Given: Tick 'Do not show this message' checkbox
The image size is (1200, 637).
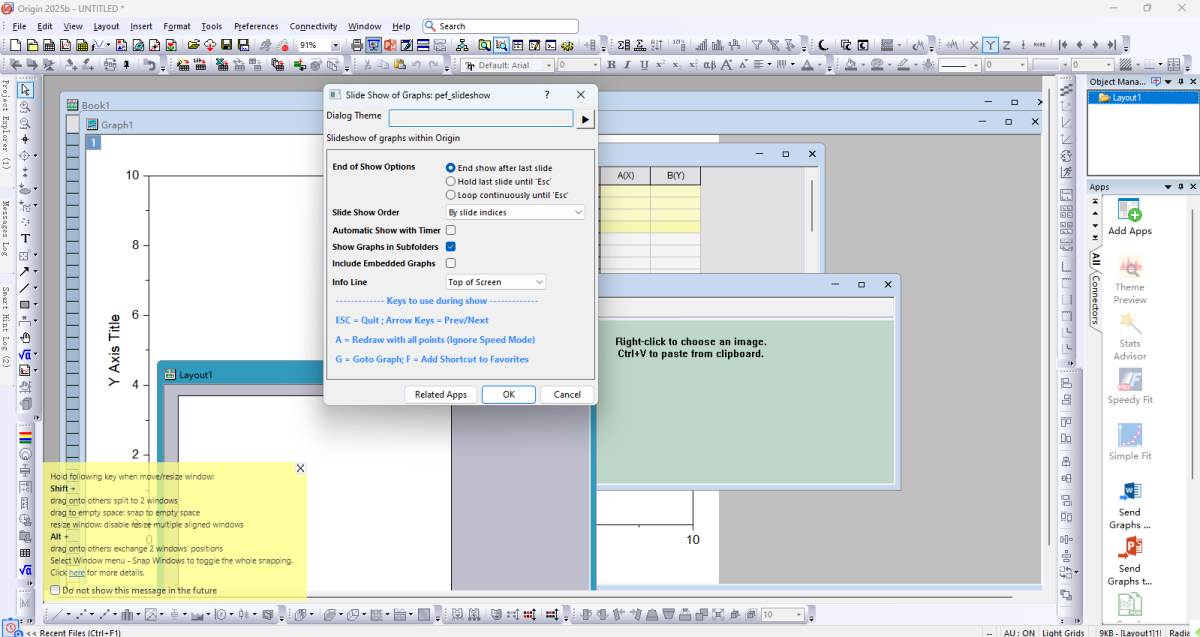Looking at the screenshot, I should point(55,591).
